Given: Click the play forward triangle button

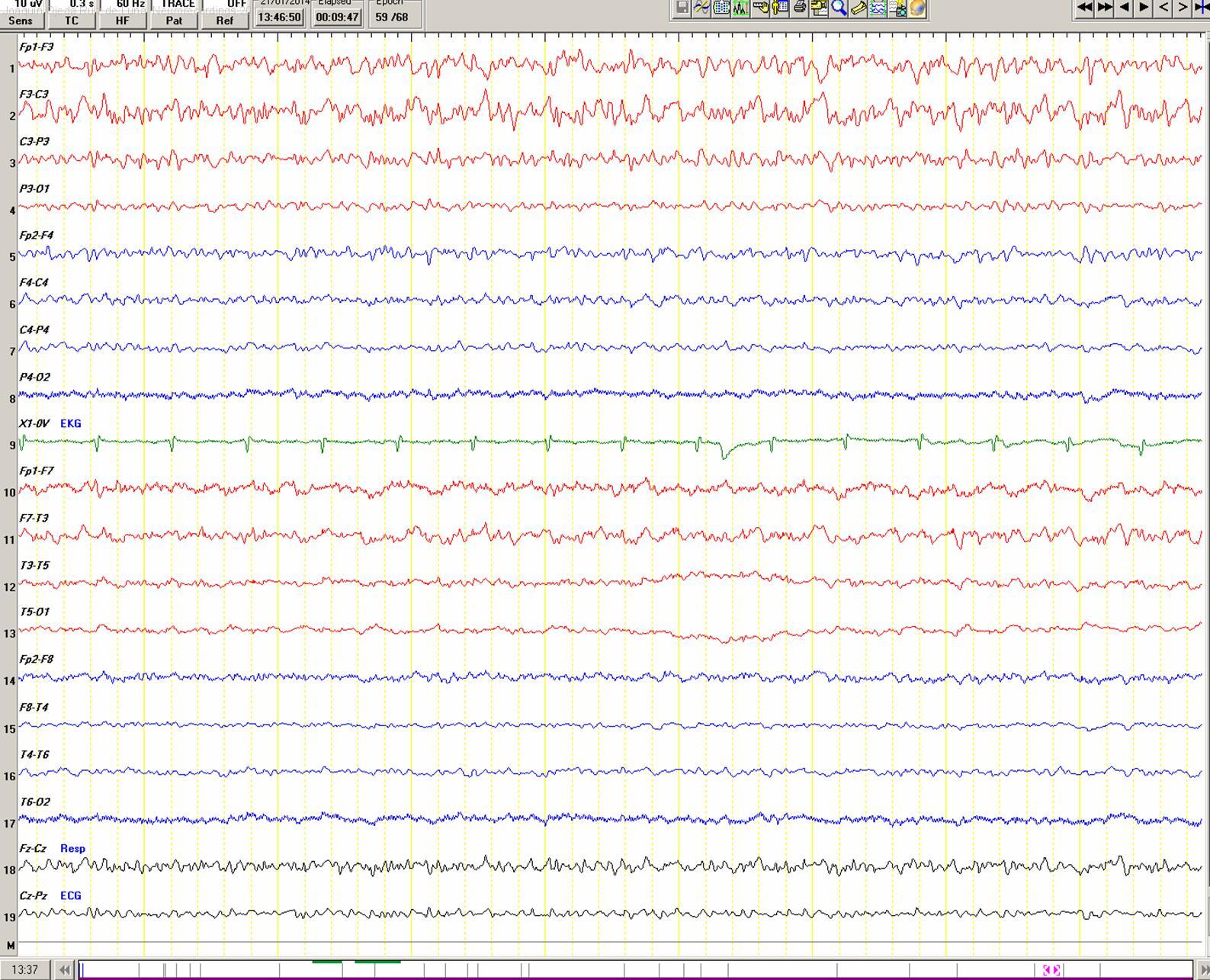Looking at the screenshot, I should (1144, 8).
